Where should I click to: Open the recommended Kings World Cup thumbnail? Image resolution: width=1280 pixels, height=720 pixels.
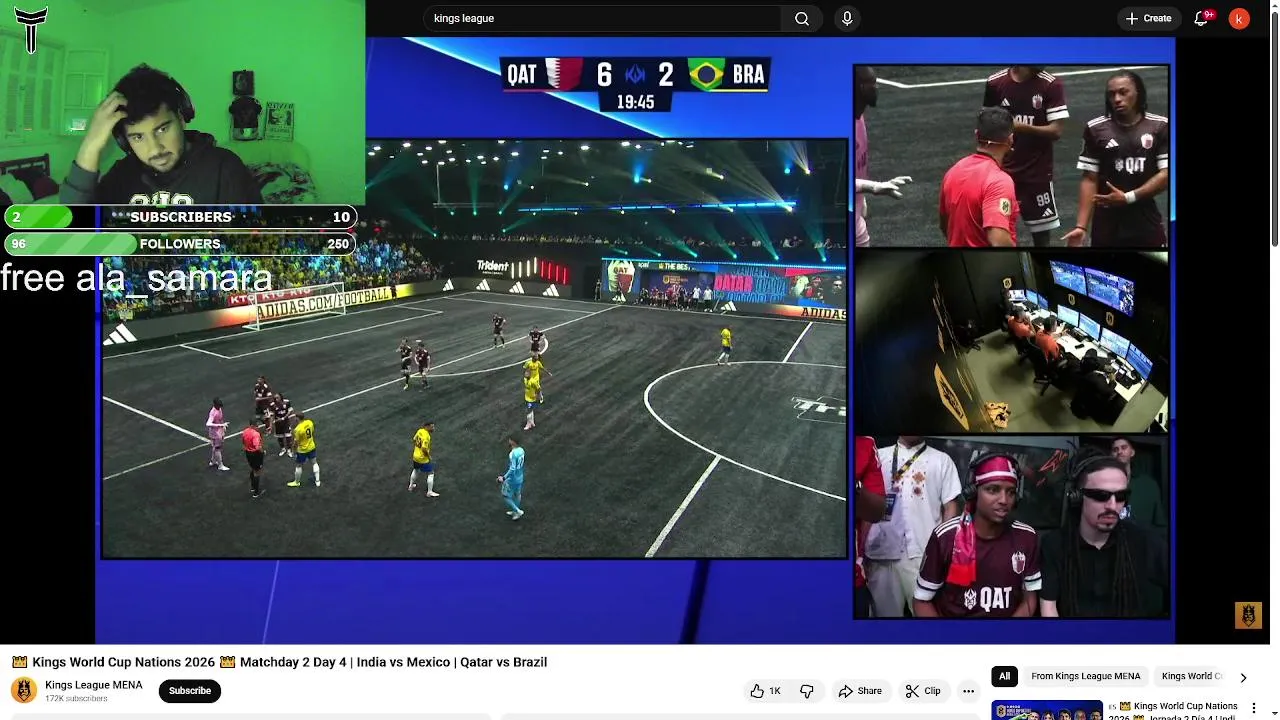point(1047,710)
